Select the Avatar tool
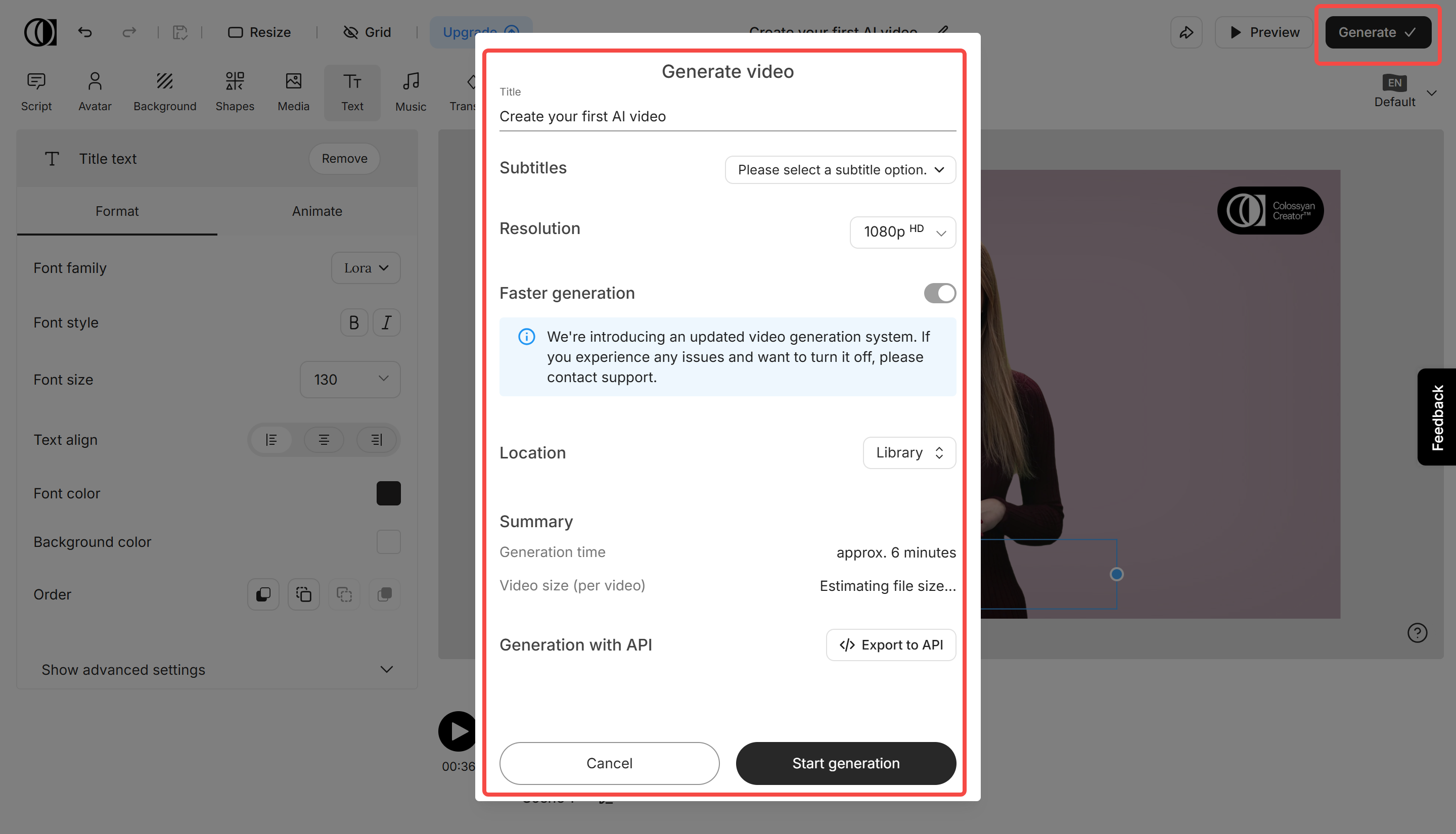 [95, 90]
